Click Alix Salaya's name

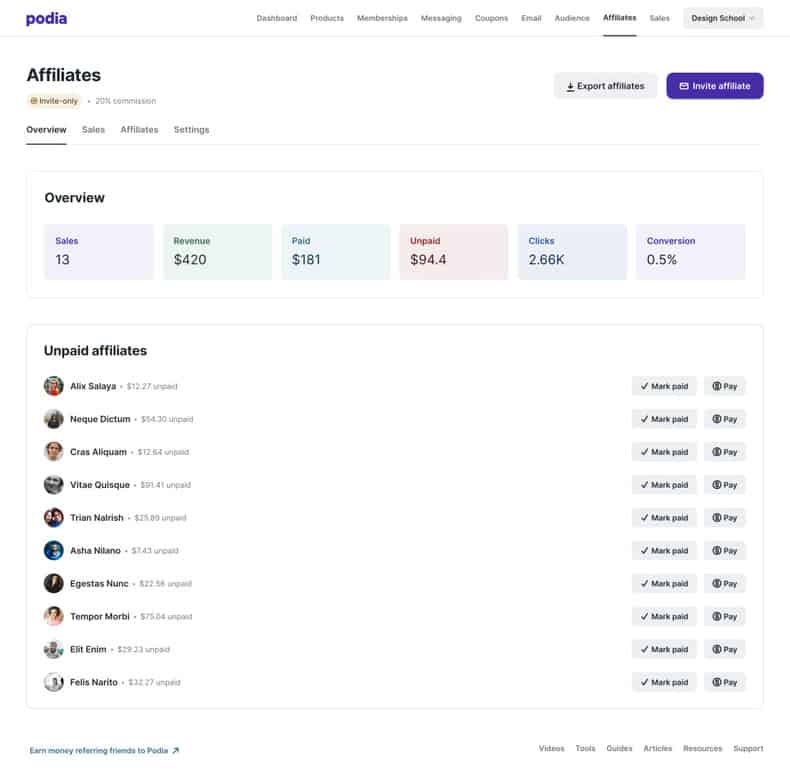coord(93,386)
